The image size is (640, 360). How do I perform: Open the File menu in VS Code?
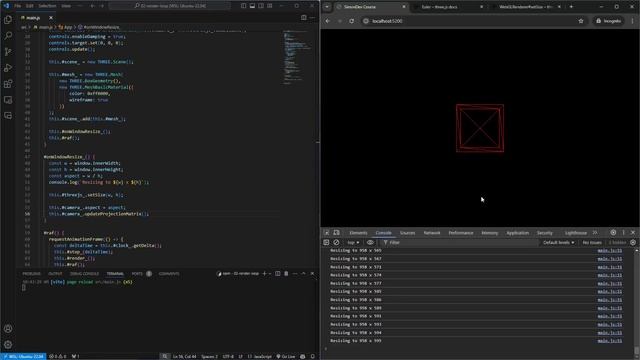[18, 6]
